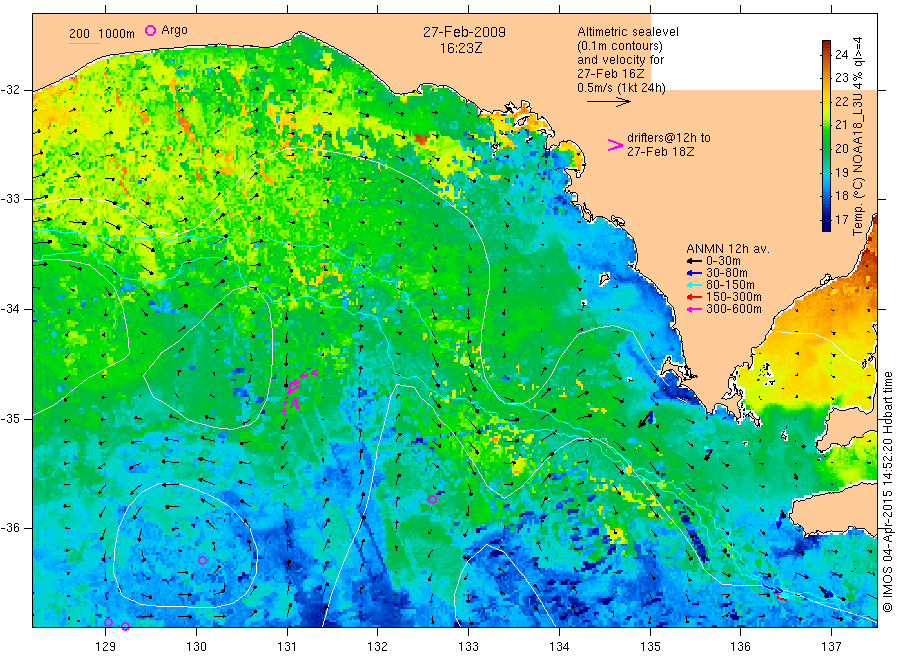The image size is (900, 660).
Task: Click the blue 30-80m legend arrow
Action: tap(695, 273)
